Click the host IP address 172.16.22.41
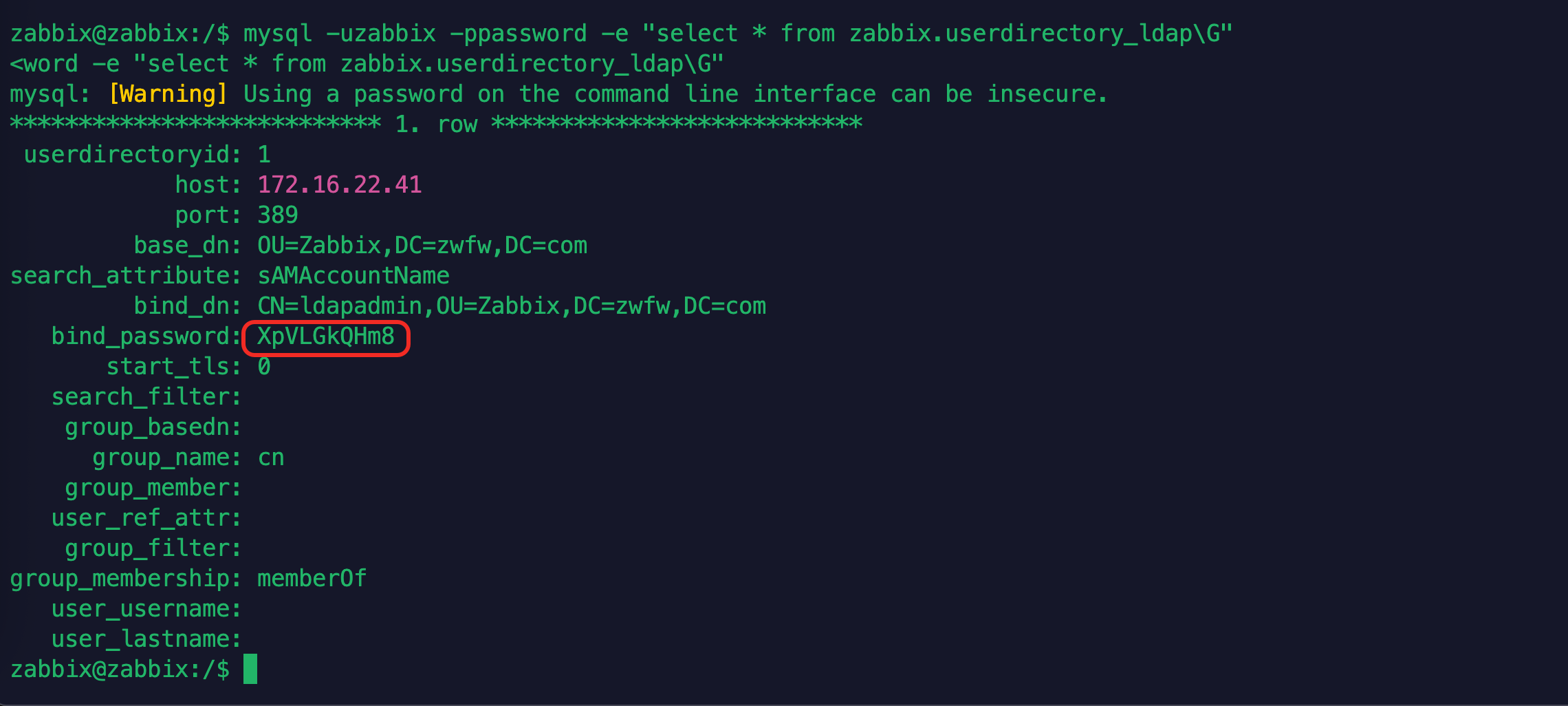Image resolution: width=1568 pixels, height=706 pixels. coord(339,184)
